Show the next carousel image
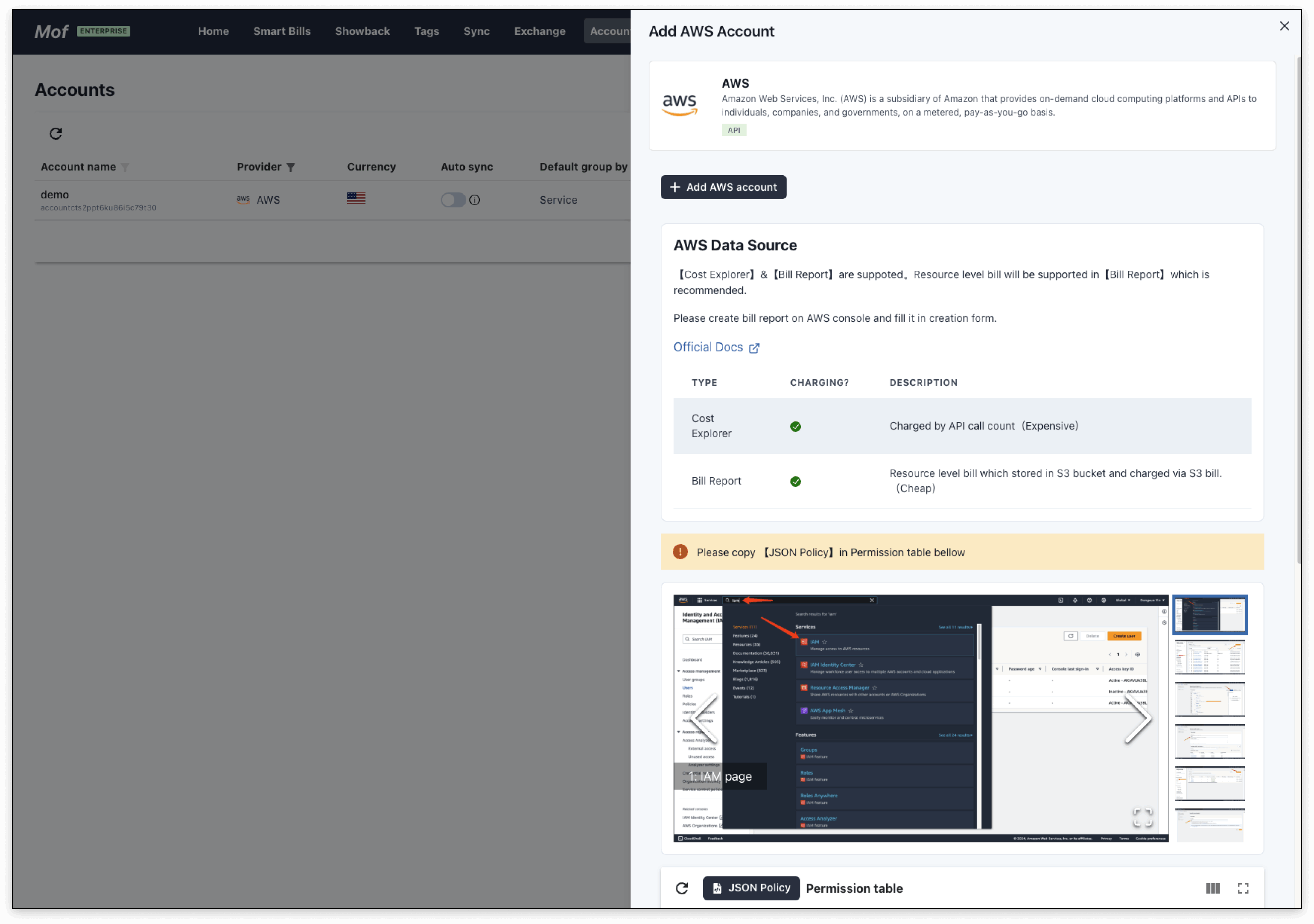This screenshot has width=1314, height=924. coord(1138,718)
